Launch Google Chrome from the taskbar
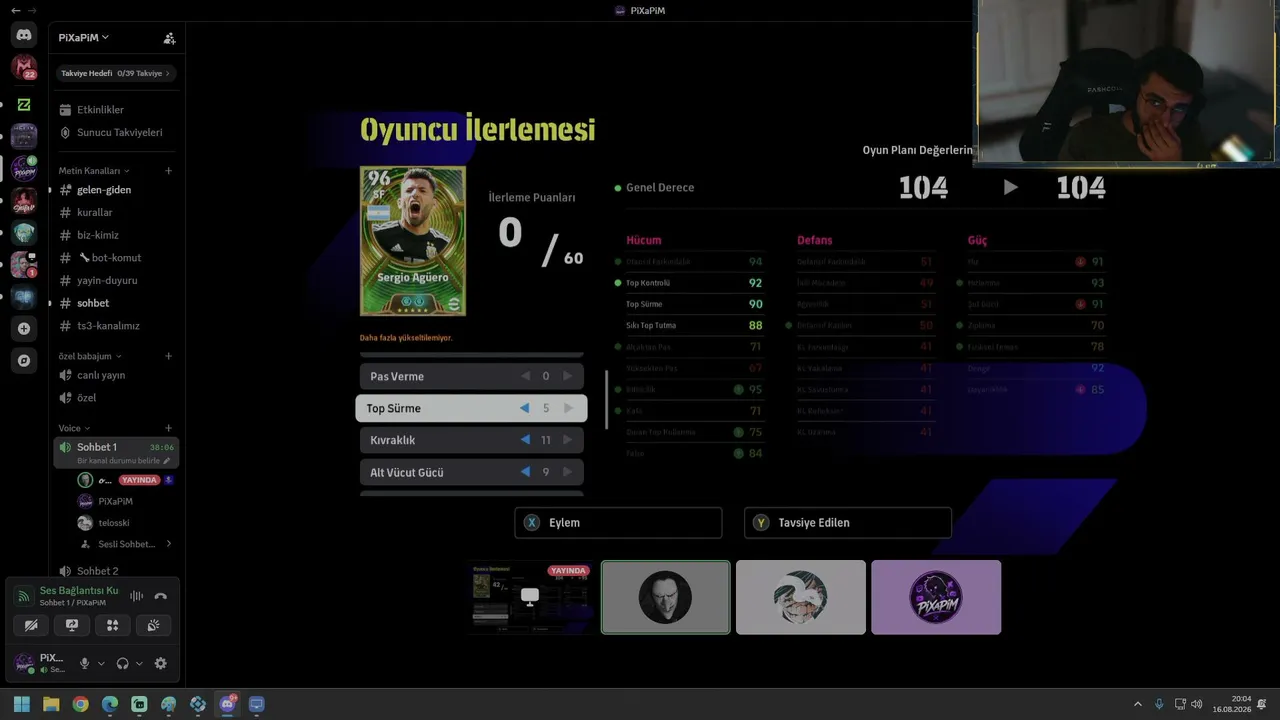Viewport: 1280px width, 720px height. (80, 704)
